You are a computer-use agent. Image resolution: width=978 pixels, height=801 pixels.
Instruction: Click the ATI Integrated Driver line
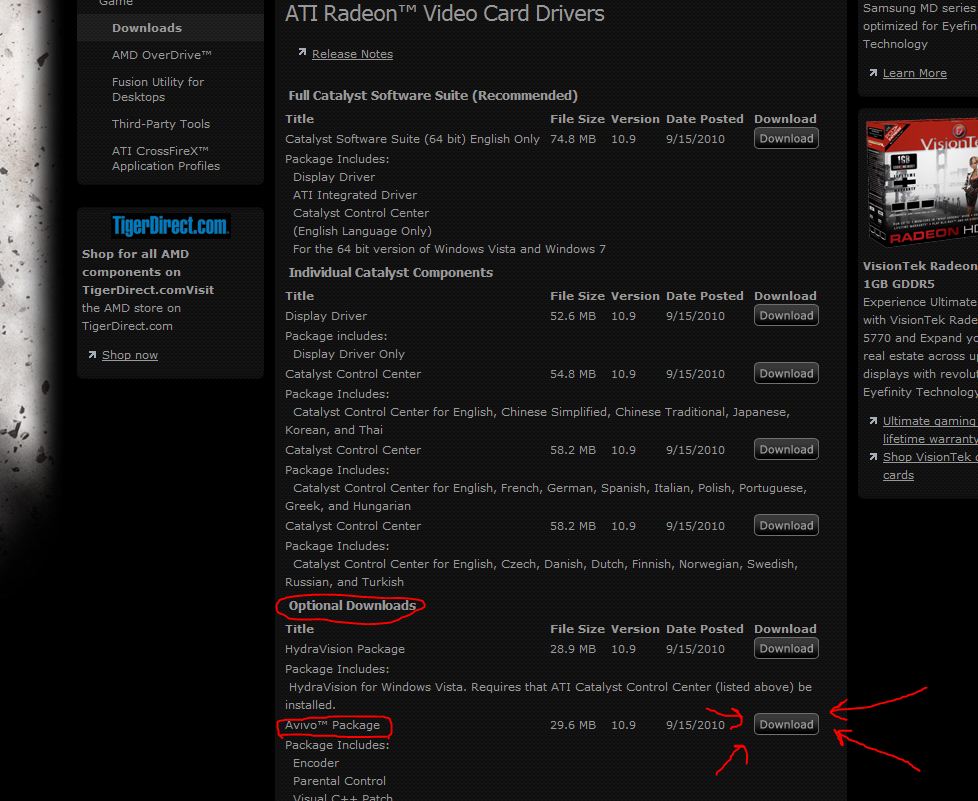click(355, 195)
